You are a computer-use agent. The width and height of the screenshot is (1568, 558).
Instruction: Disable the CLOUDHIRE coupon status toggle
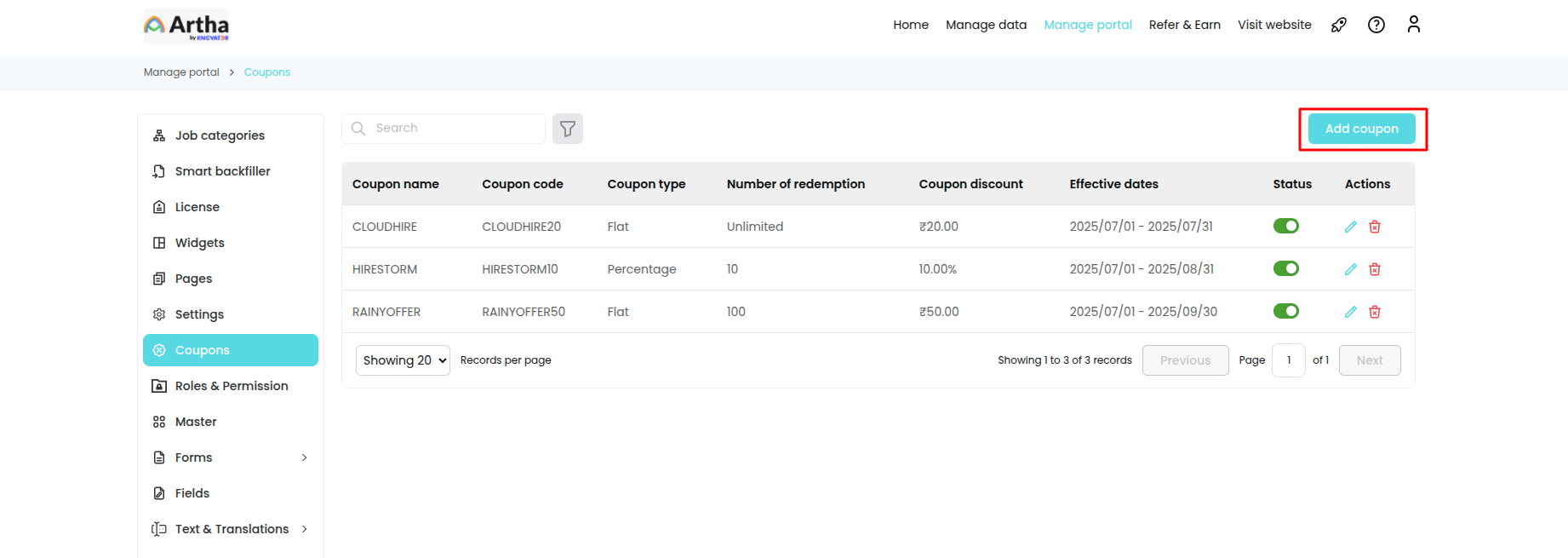point(1285,226)
